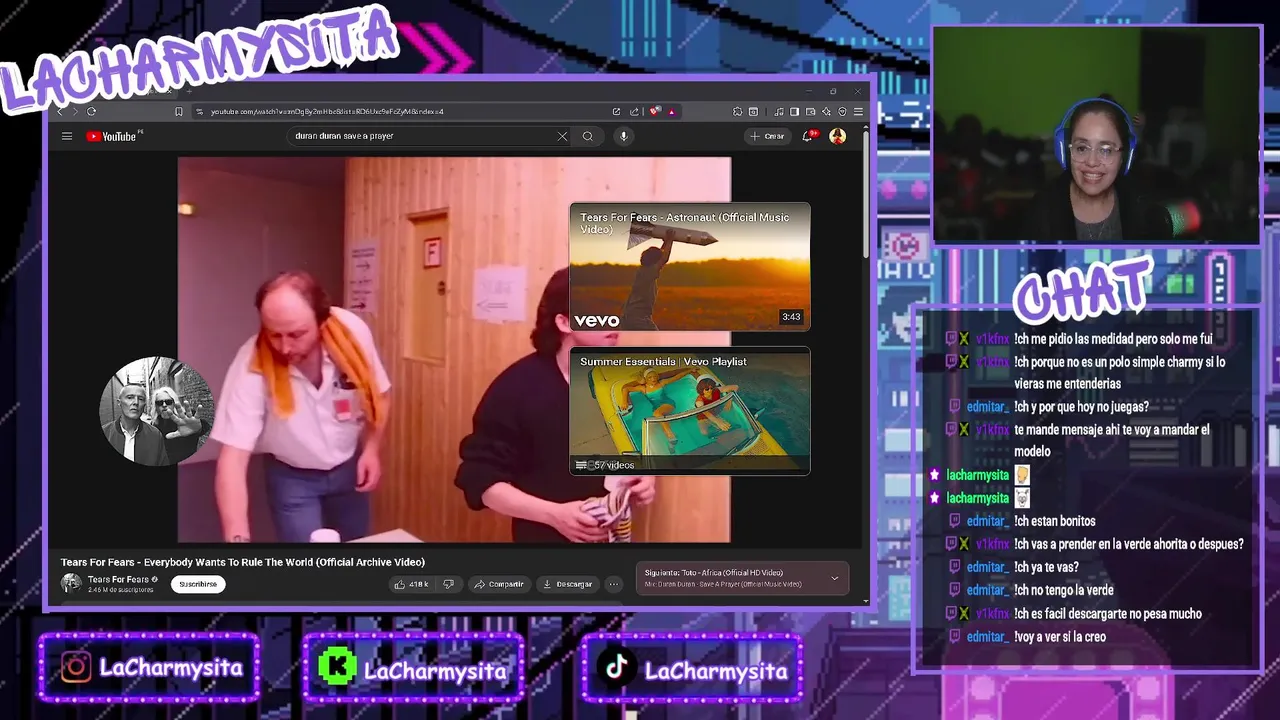This screenshot has height=720, width=1280.
Task: Open the media control music-note icon
Action: click(x=779, y=112)
